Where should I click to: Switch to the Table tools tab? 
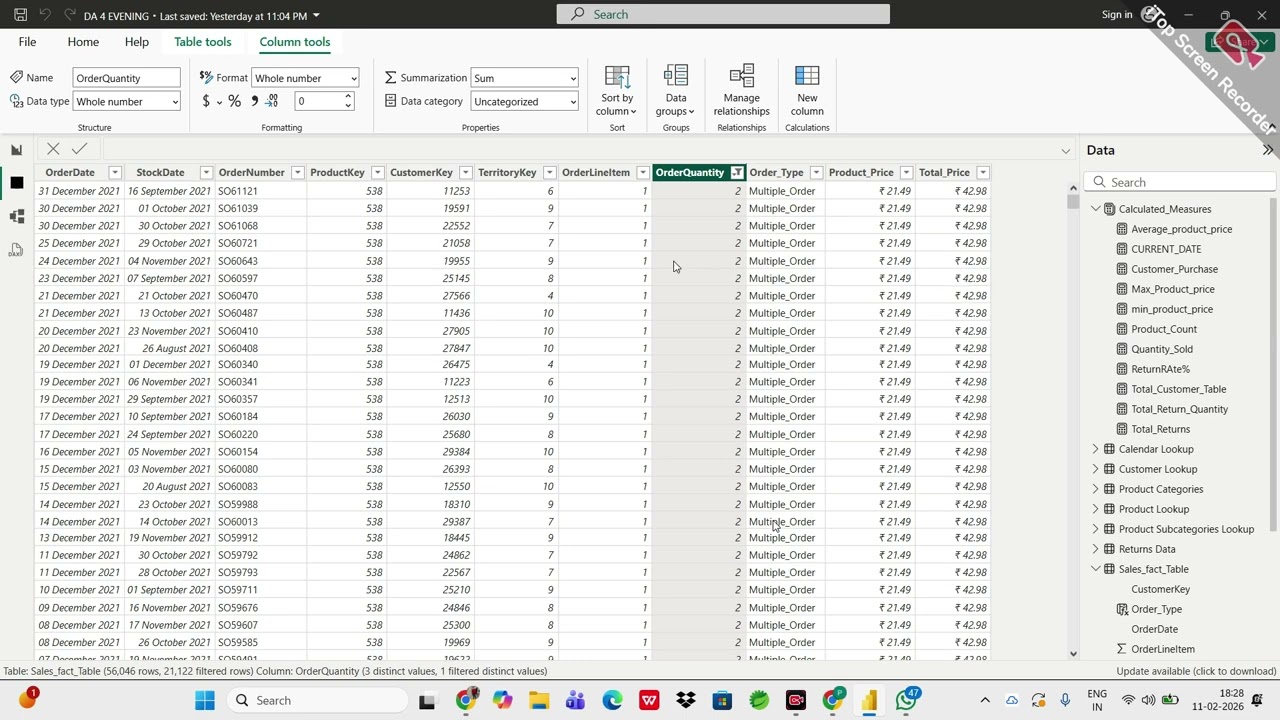203,42
